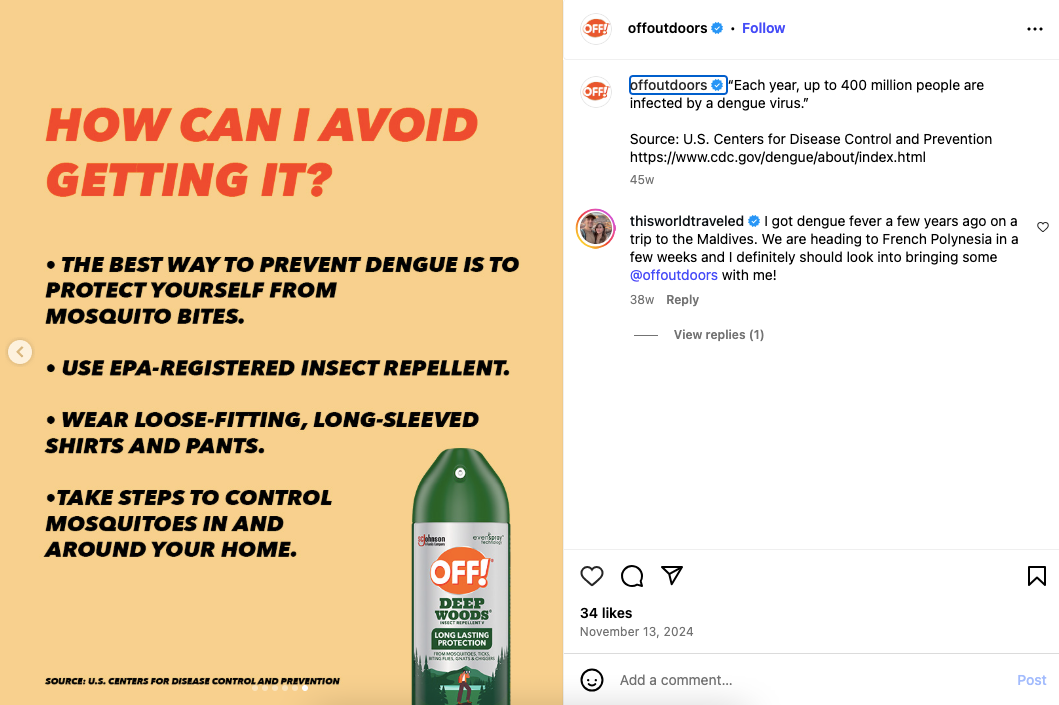Submit comment with Post button

[x=1031, y=680]
